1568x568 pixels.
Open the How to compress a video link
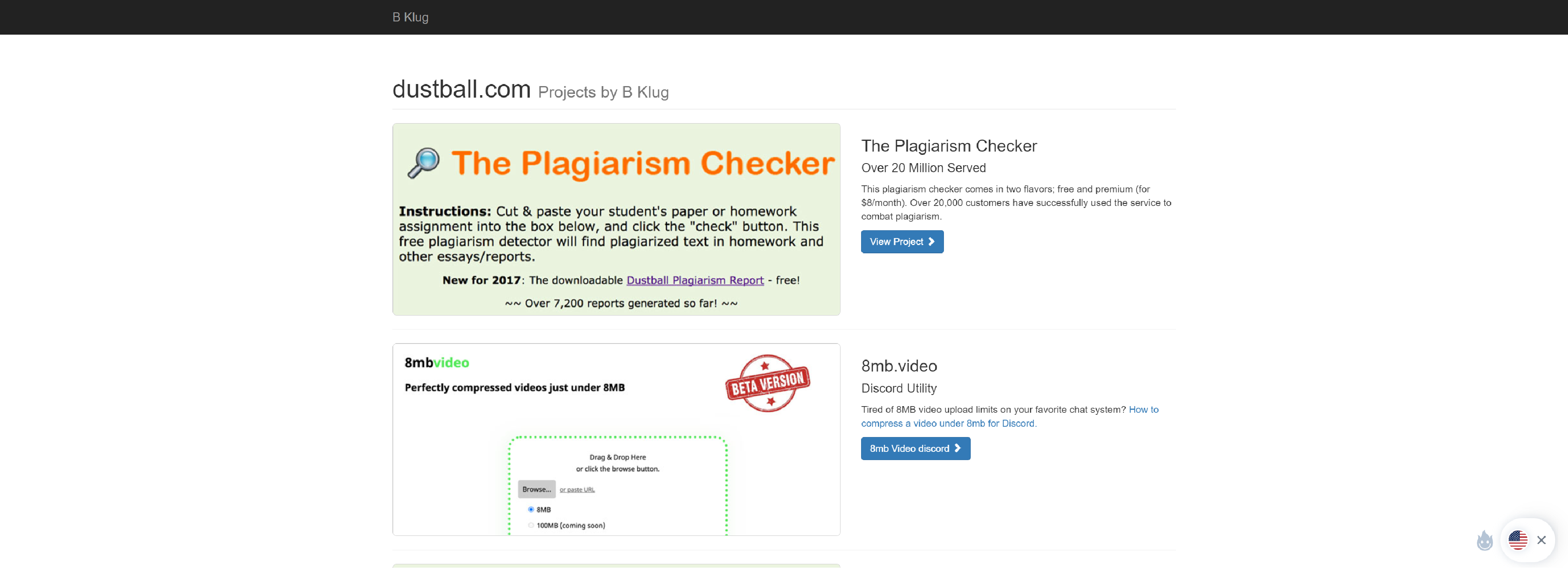coord(1009,416)
